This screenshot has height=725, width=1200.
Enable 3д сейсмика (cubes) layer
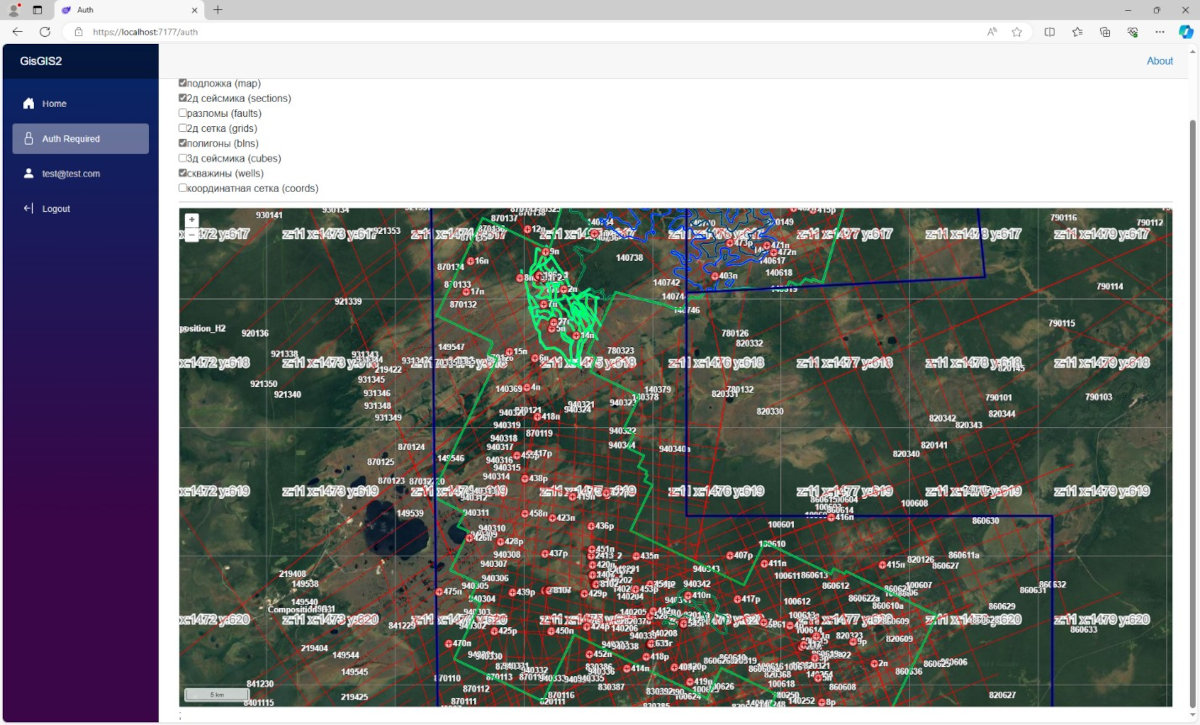click(183, 158)
